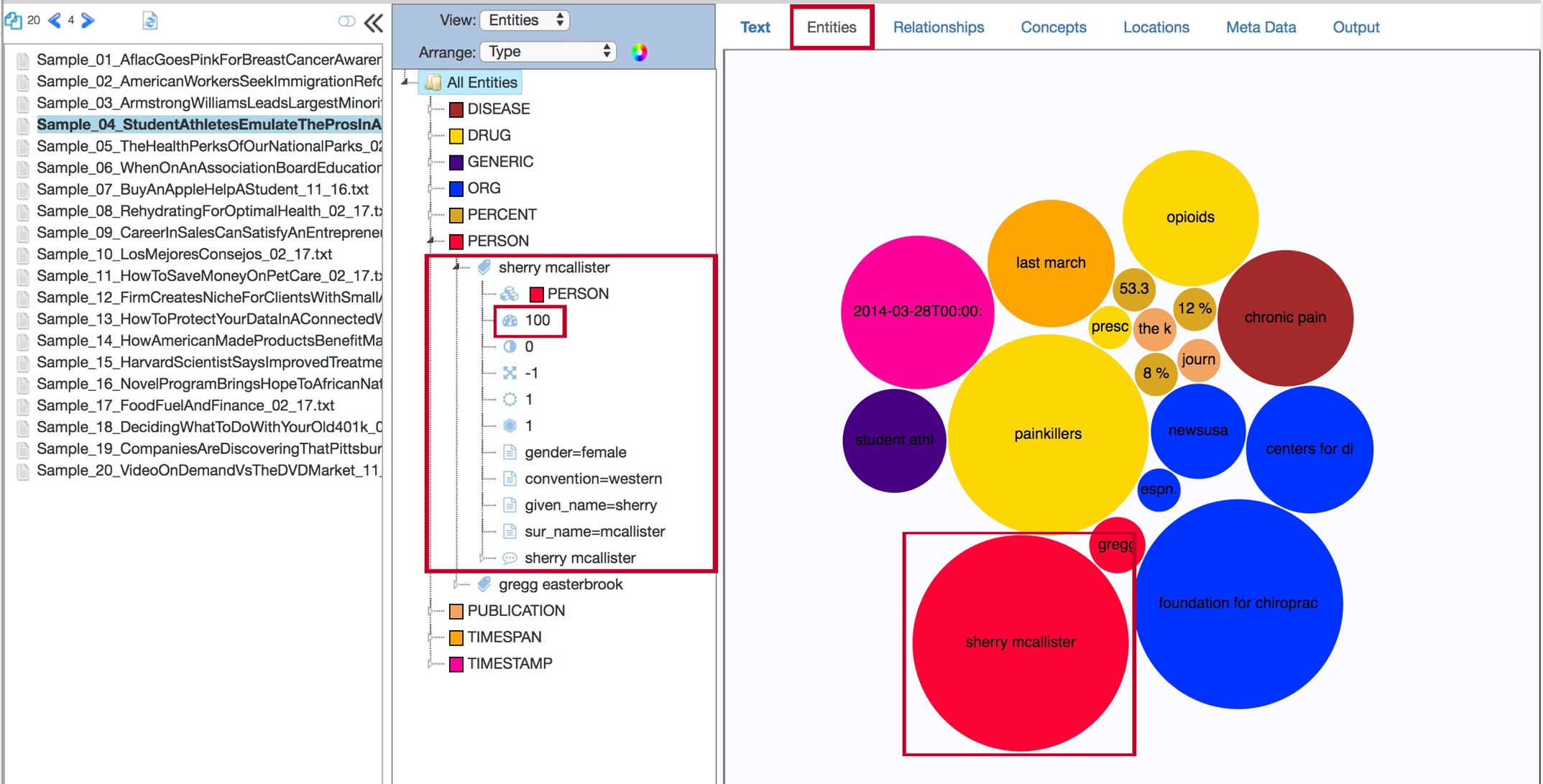
Task: Toggle ORG blue color box
Action: tap(456, 189)
